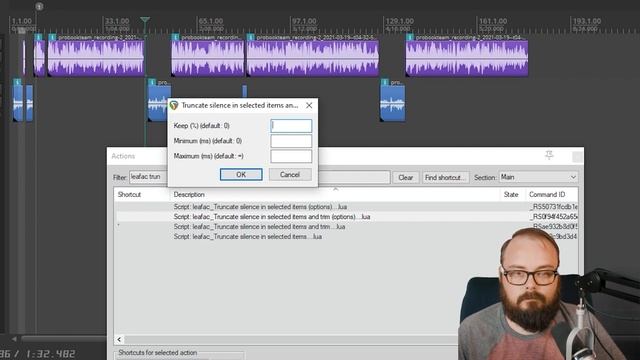The width and height of the screenshot is (640, 360).
Task: Click the Actions filter field with 'leafac trun'
Action: [x=148, y=177]
